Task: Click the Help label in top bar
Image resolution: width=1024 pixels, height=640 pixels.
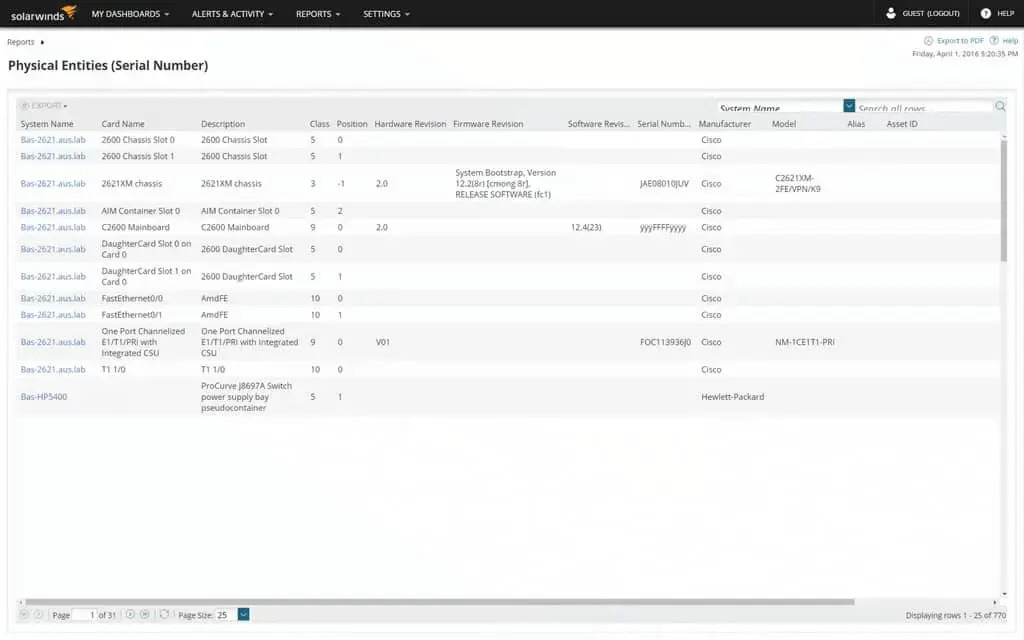Action: [x=1006, y=13]
